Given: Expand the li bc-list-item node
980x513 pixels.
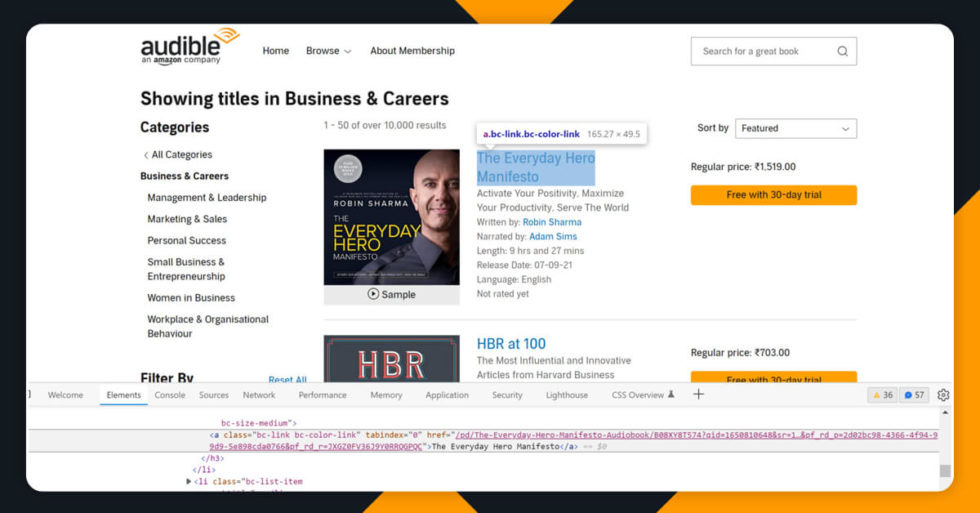Looking at the screenshot, I should [x=188, y=481].
